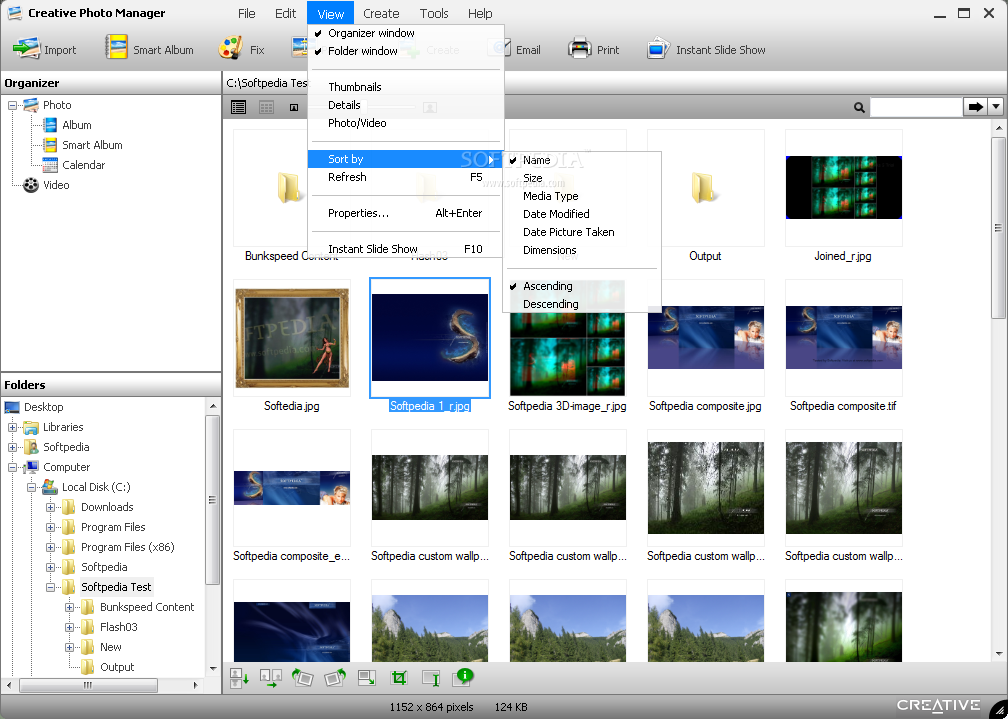Select the Desktop item in the Folders tree

44,407
